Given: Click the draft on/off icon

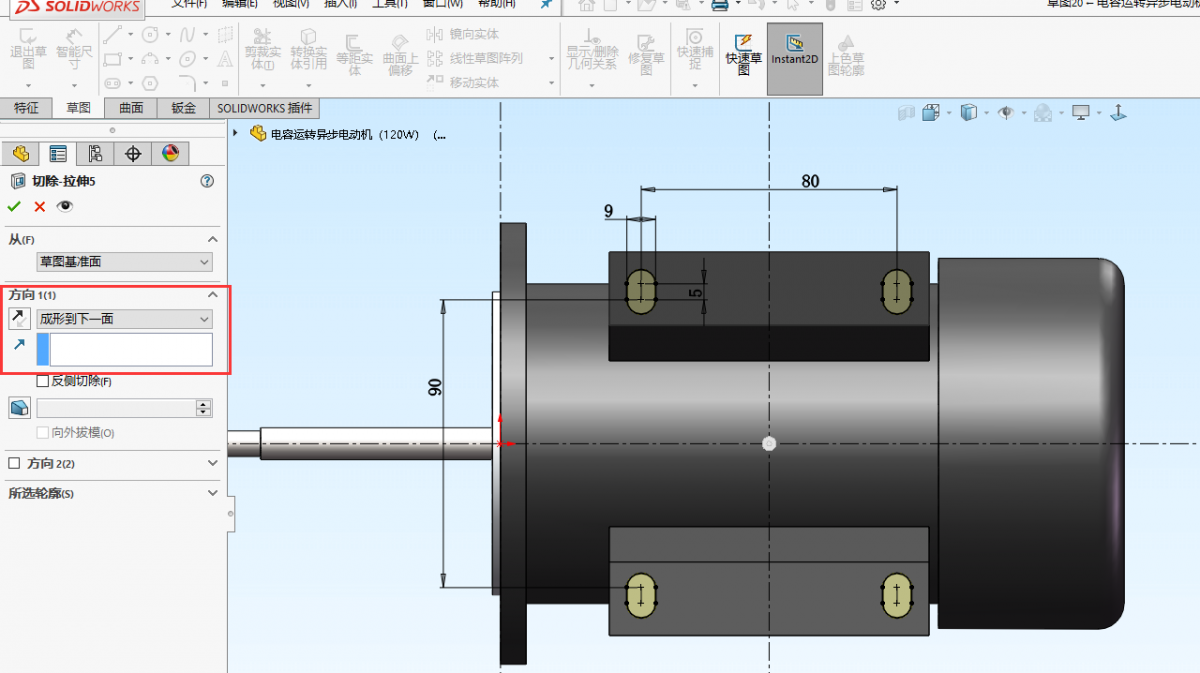Looking at the screenshot, I should point(19,407).
